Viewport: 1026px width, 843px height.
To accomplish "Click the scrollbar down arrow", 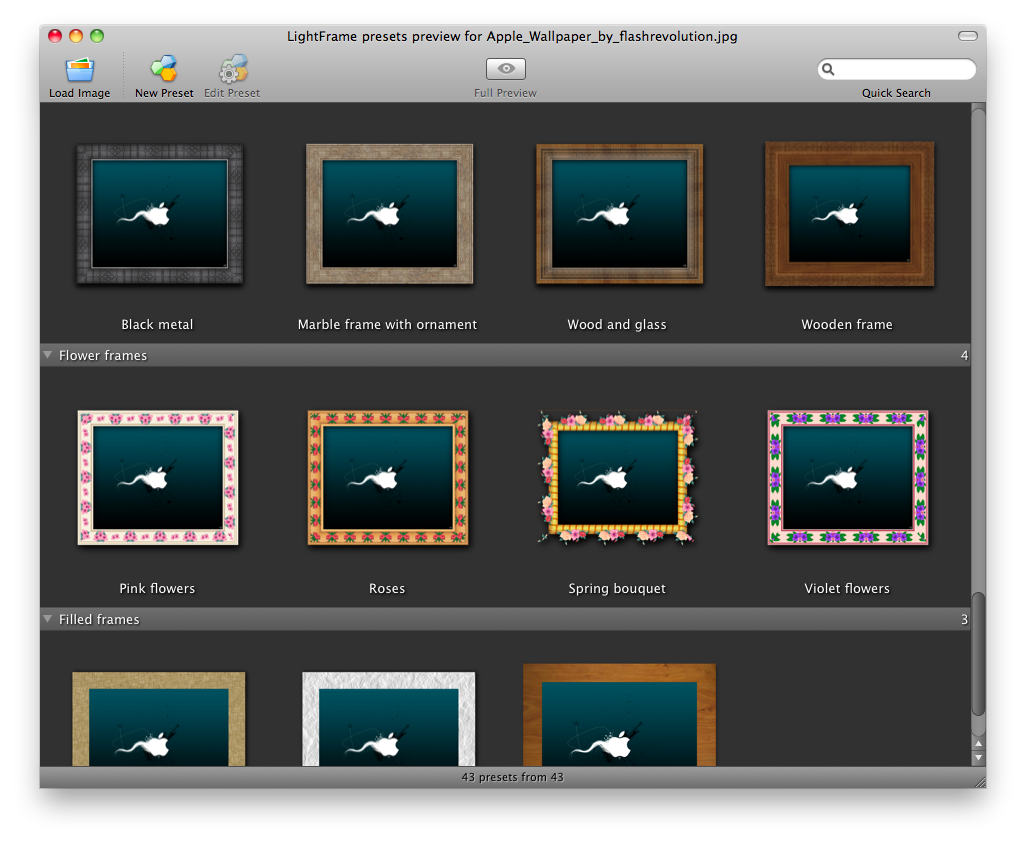I will click(x=978, y=757).
